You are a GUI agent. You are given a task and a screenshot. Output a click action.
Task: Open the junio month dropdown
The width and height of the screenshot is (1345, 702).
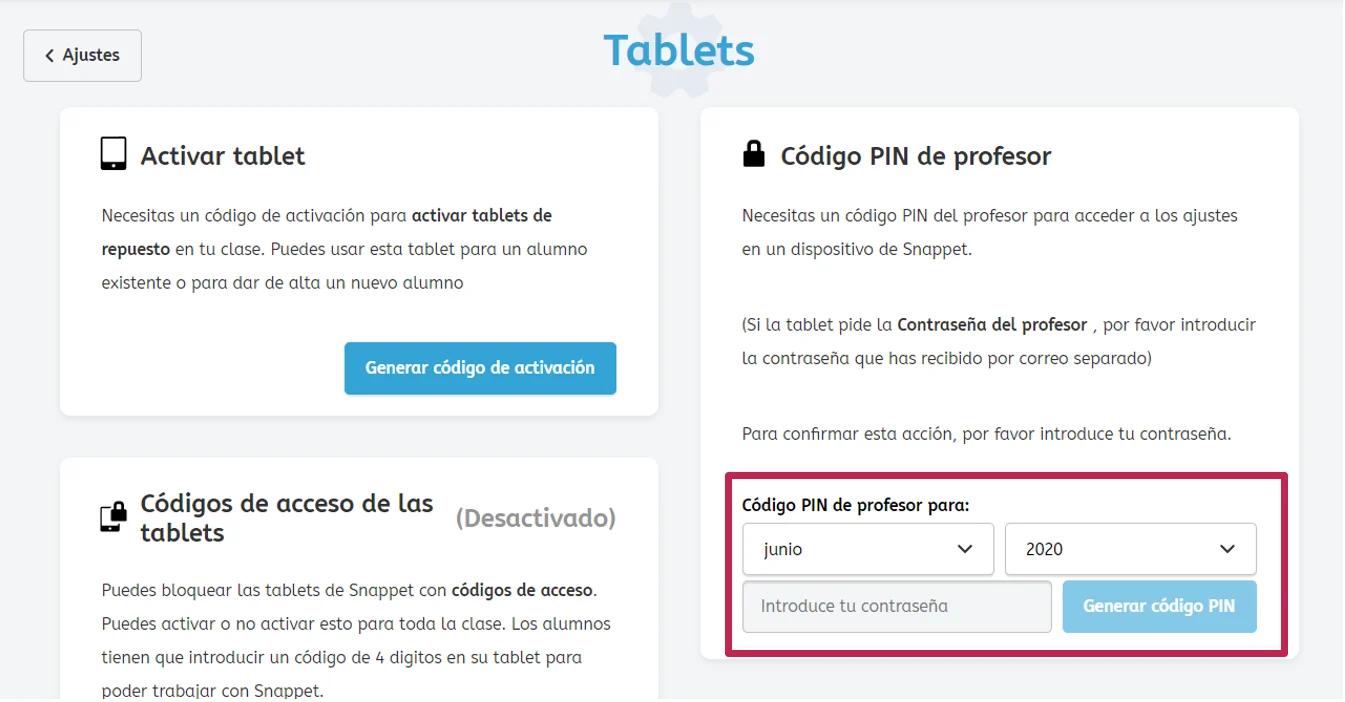click(867, 549)
